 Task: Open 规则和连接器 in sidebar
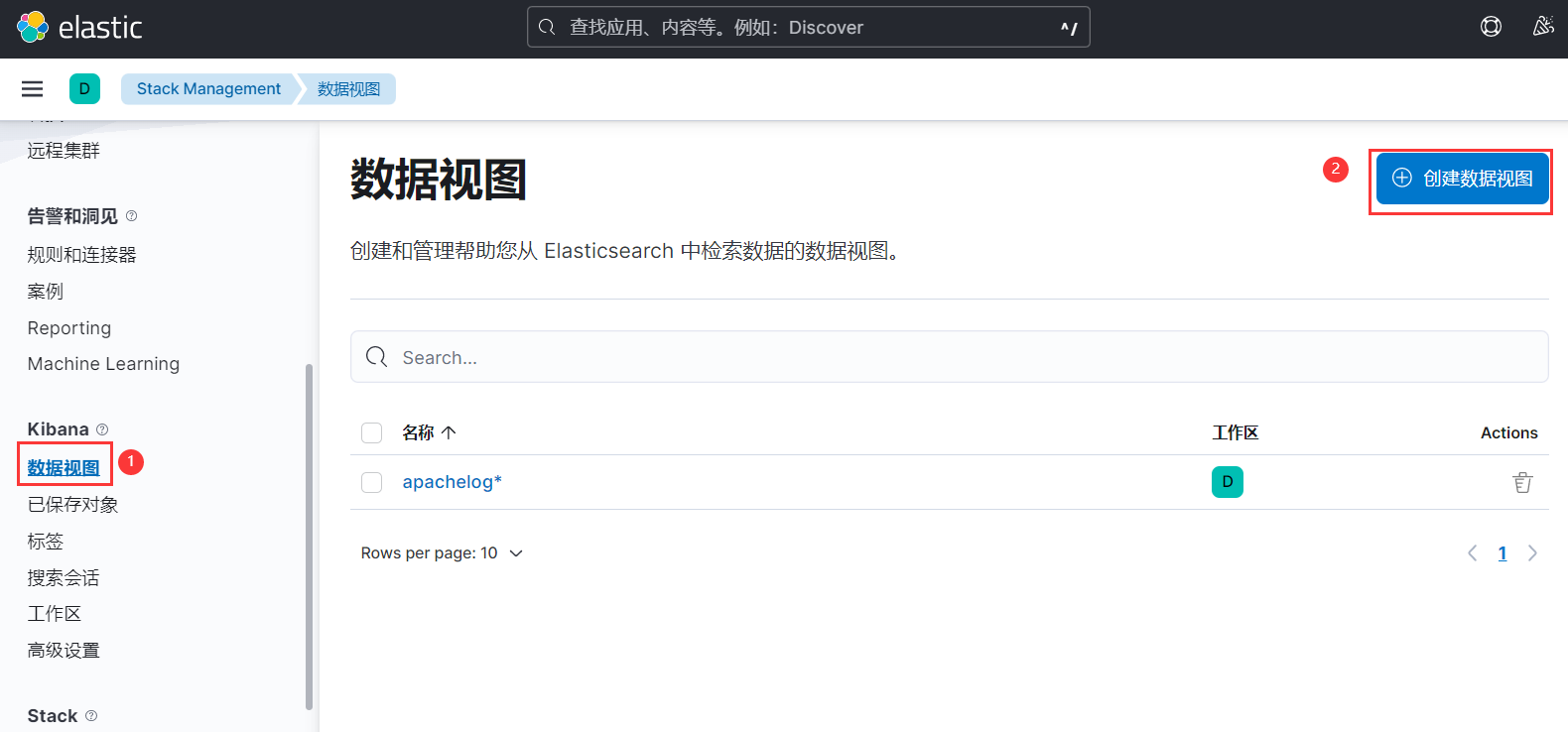(x=82, y=255)
